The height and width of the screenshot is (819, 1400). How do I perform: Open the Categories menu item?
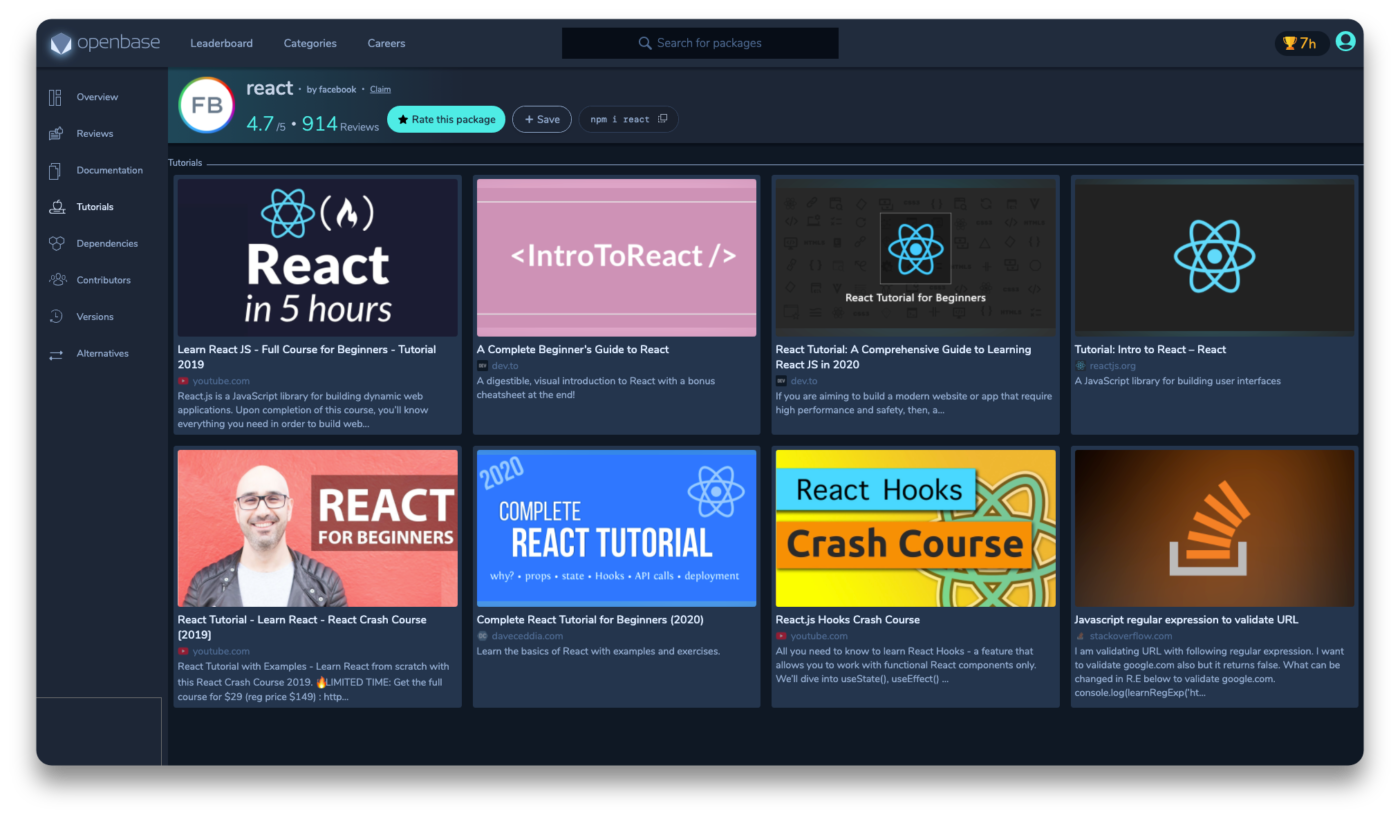click(310, 43)
